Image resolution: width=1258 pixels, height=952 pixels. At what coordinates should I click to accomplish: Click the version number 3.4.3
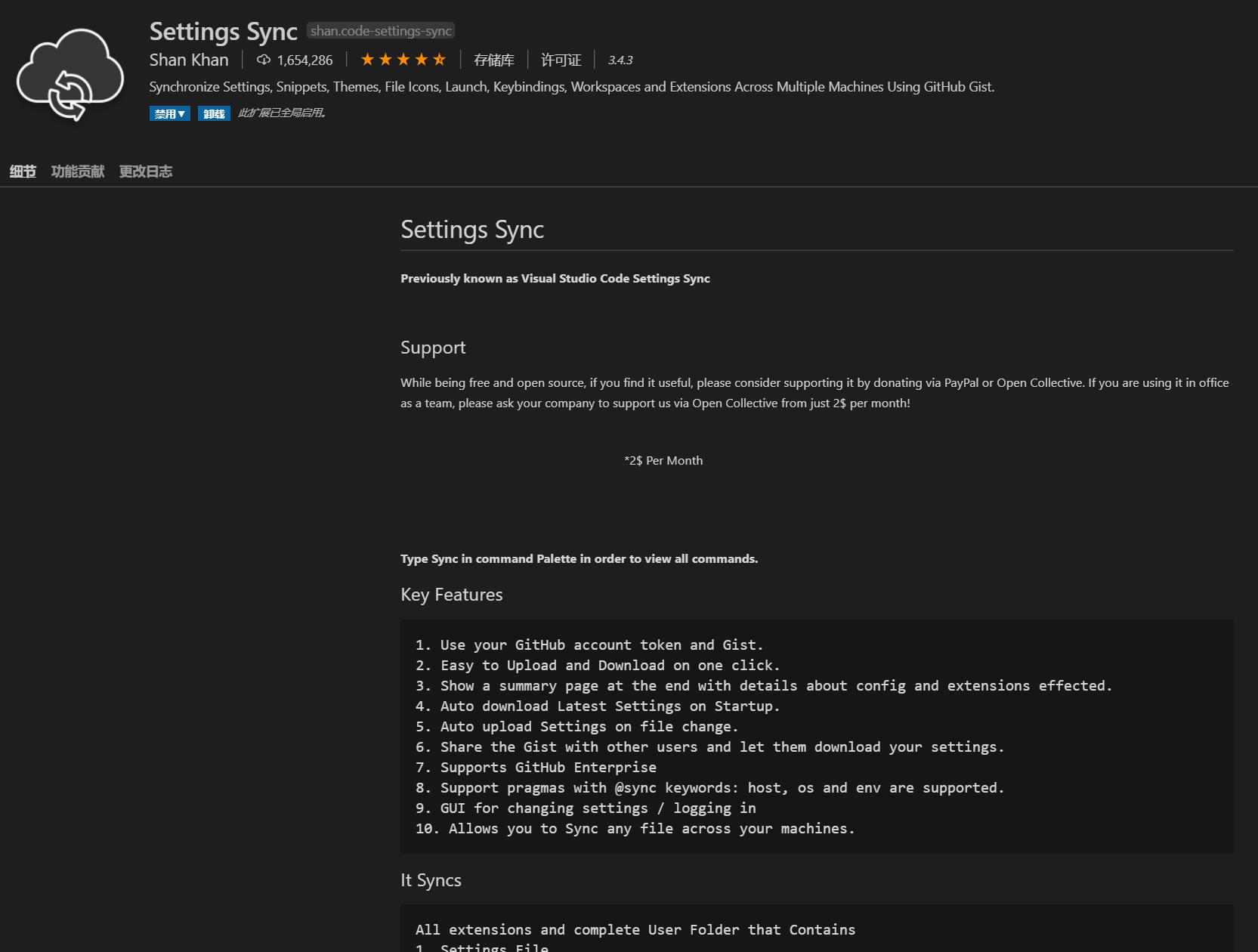[x=620, y=60]
